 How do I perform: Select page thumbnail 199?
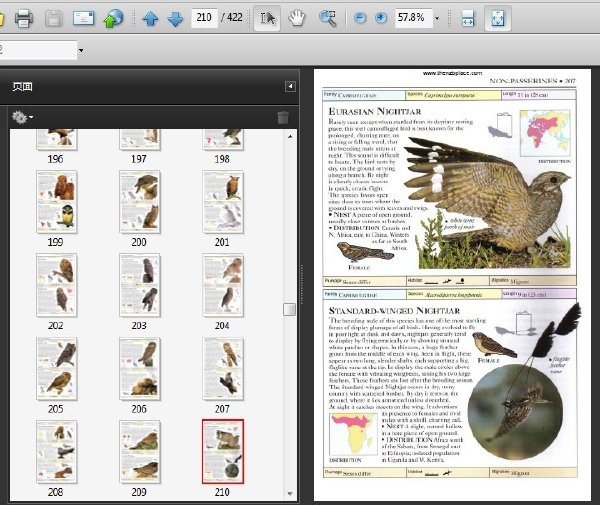click(57, 202)
